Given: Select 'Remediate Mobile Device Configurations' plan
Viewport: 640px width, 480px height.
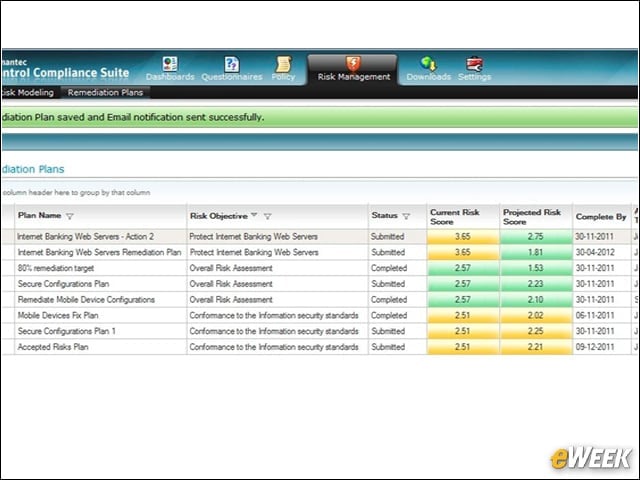Looking at the screenshot, I should tap(86, 300).
